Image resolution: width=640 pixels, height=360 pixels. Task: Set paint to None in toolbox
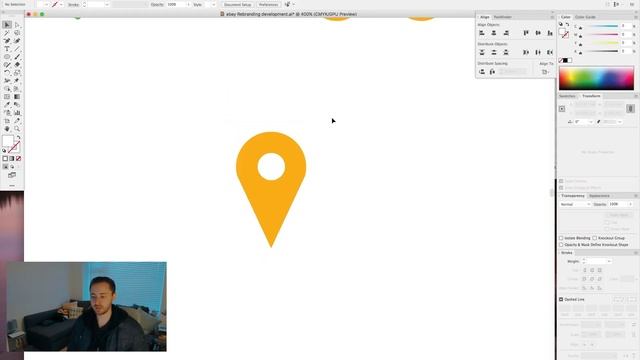pyautogui.click(x=18, y=158)
